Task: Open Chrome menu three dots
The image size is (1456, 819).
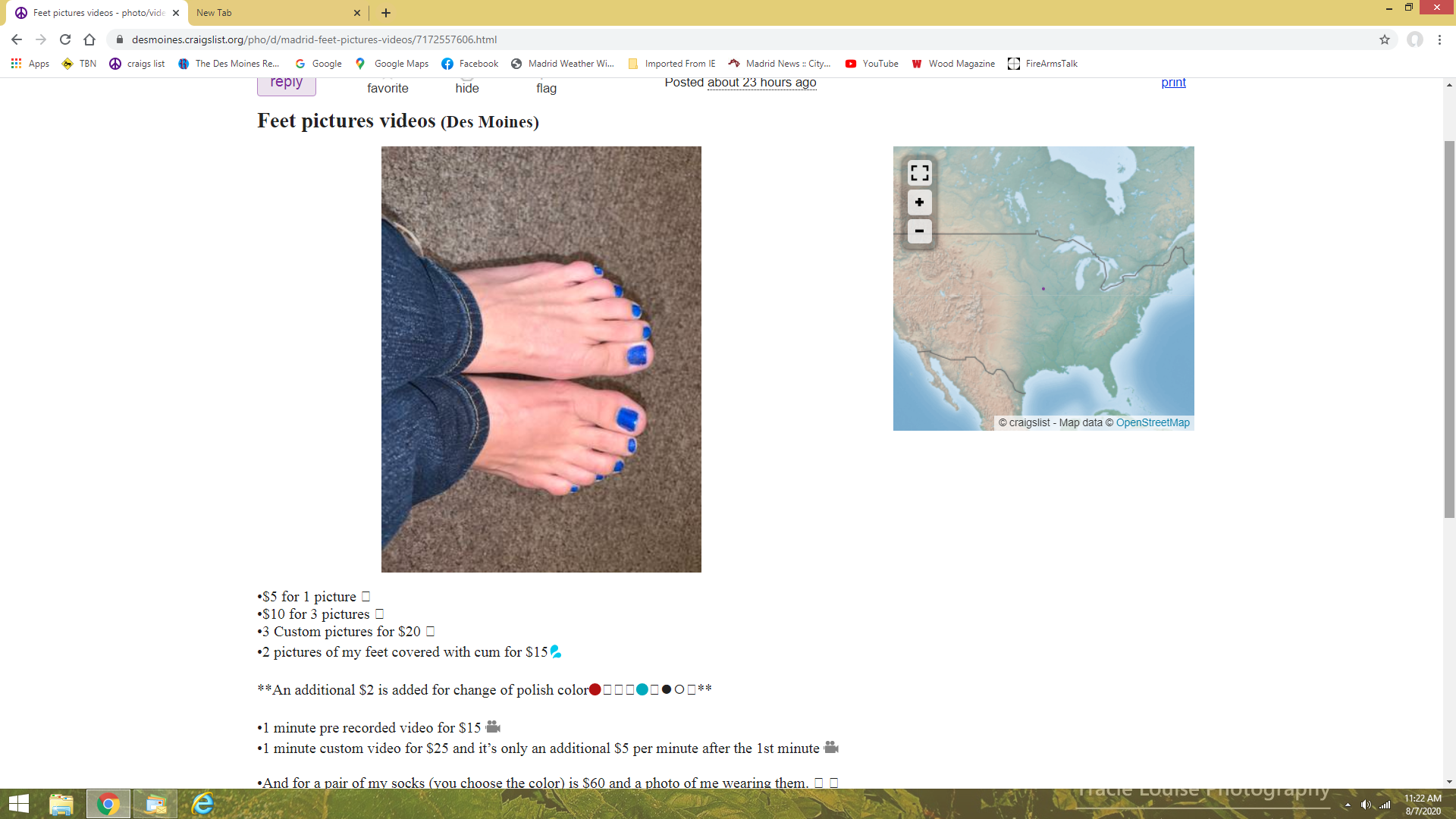Action: click(x=1439, y=39)
